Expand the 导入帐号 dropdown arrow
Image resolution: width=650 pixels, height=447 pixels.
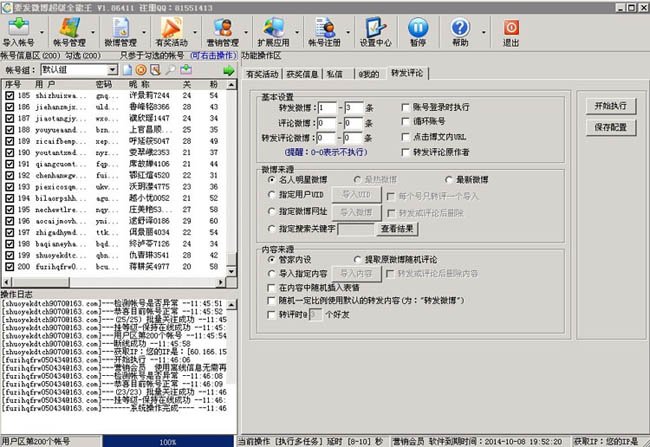click(x=42, y=32)
